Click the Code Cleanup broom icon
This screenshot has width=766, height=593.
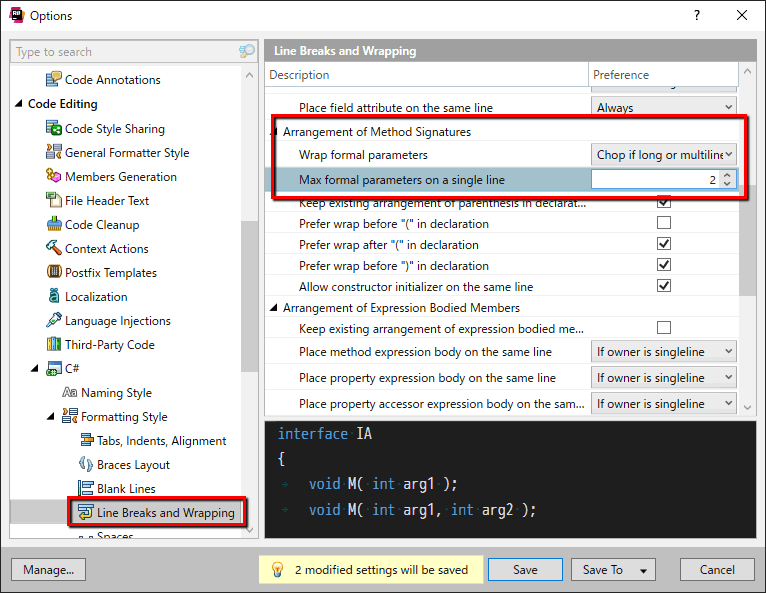click(x=53, y=224)
